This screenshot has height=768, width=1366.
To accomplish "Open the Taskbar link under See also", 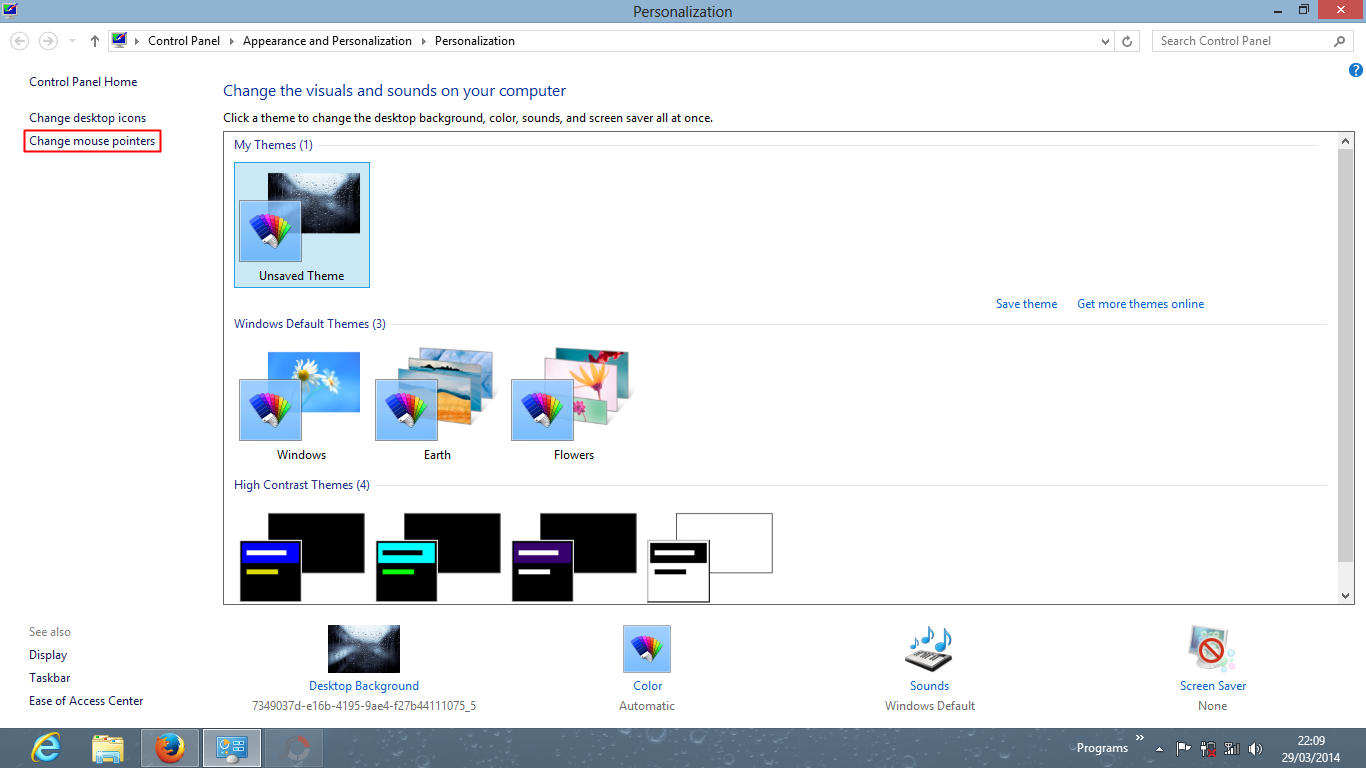I will [x=50, y=678].
